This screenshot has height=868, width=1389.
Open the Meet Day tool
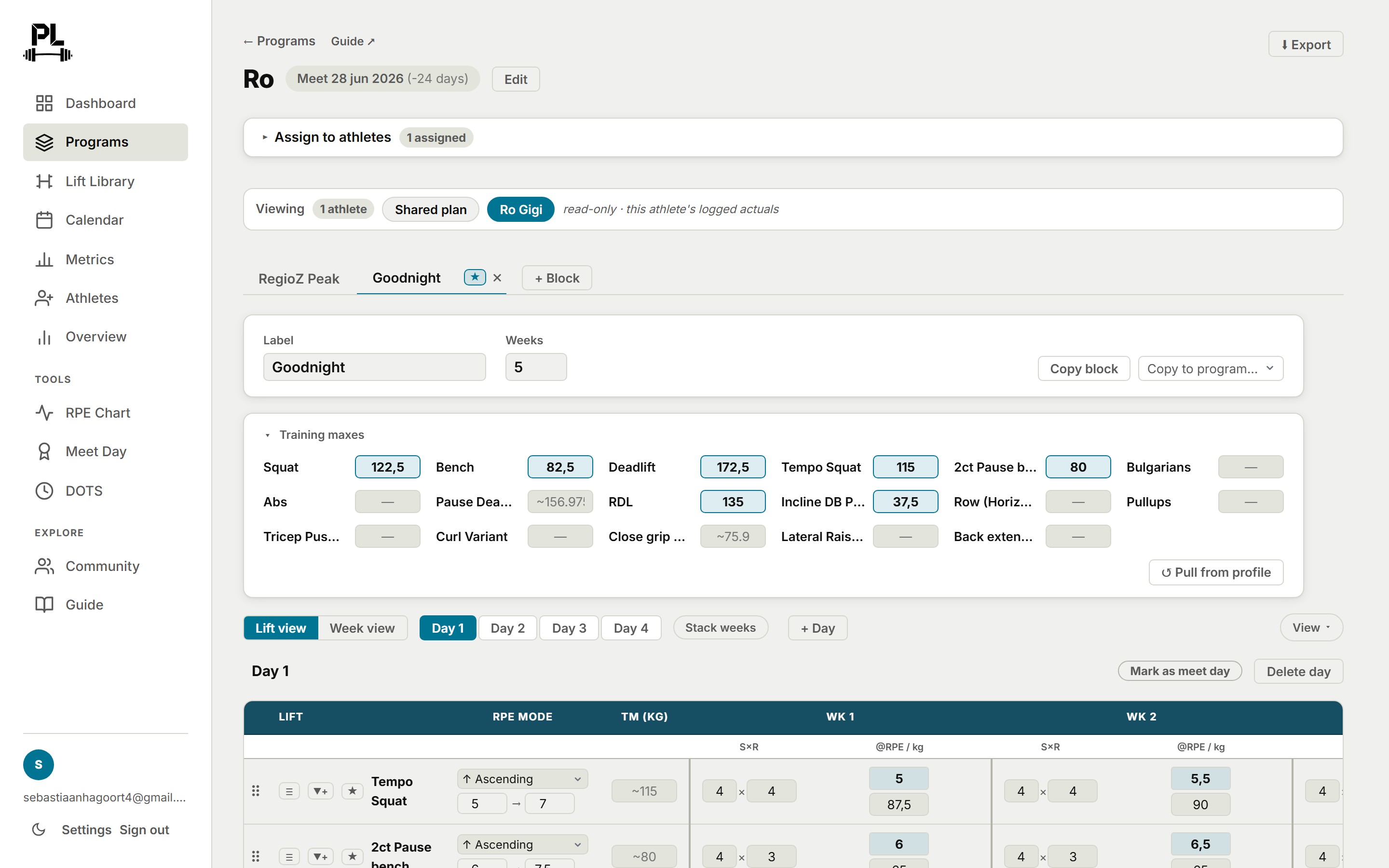click(x=105, y=451)
